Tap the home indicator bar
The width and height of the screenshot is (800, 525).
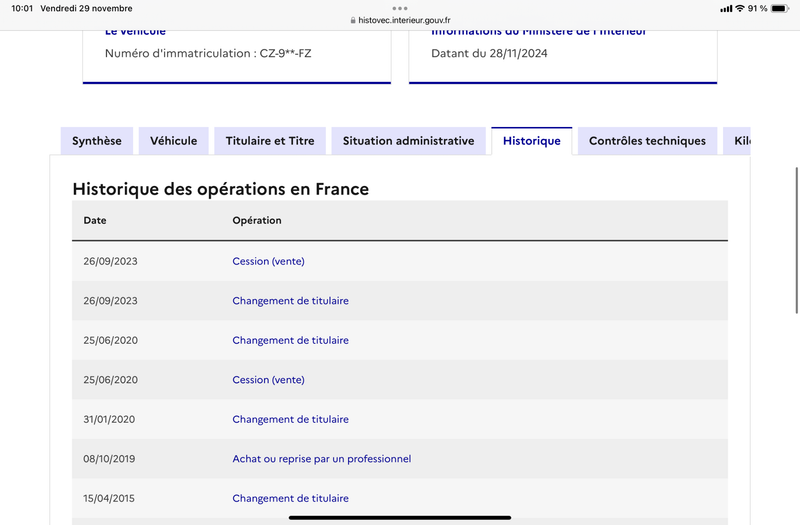pos(400,518)
